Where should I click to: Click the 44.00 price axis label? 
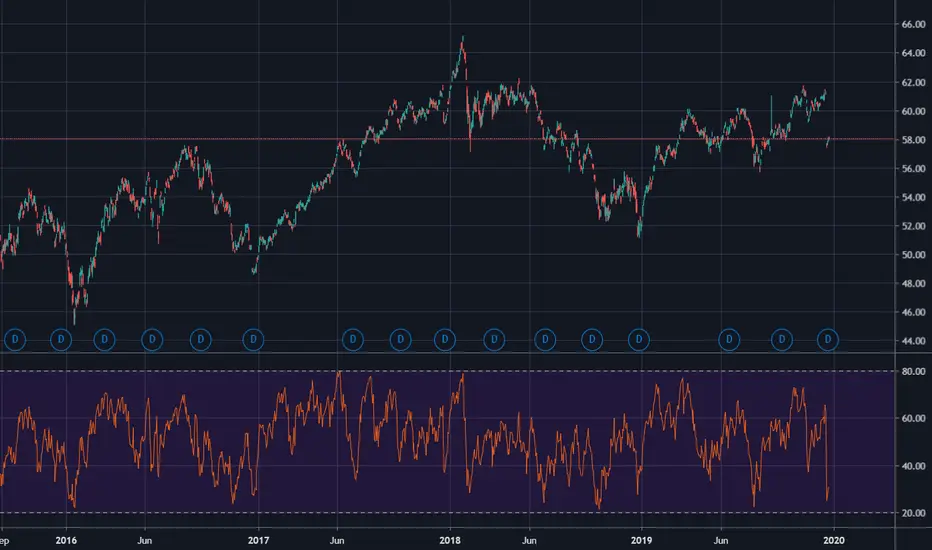[x=913, y=341]
